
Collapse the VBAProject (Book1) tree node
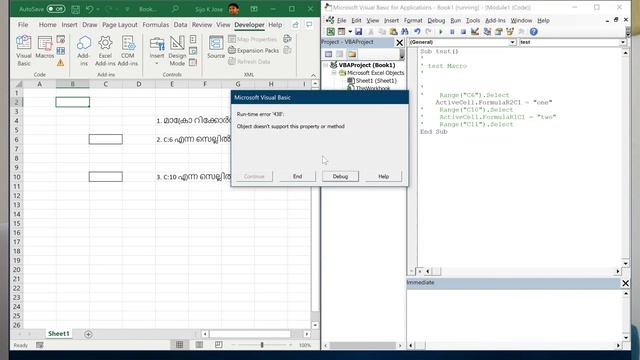[325, 65]
